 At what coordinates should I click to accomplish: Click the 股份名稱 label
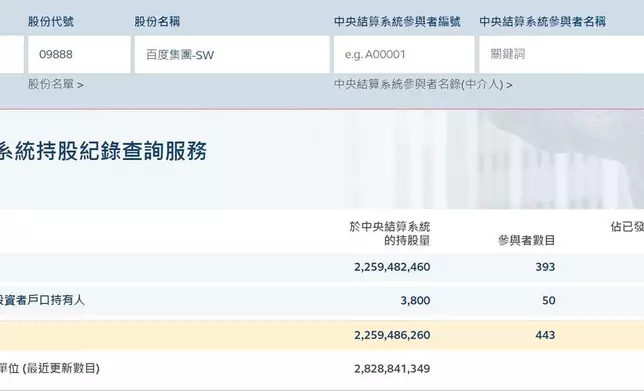coord(157,21)
